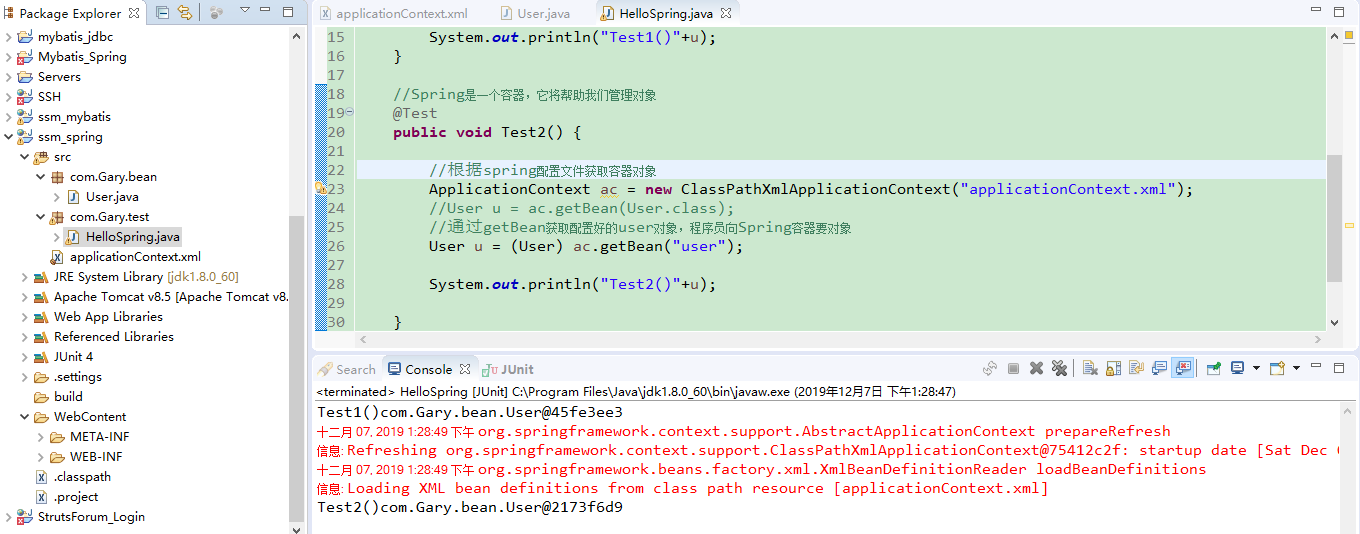1360x534 pixels.
Task: Click the StrutsForum_Login project icon
Action: click(25, 517)
